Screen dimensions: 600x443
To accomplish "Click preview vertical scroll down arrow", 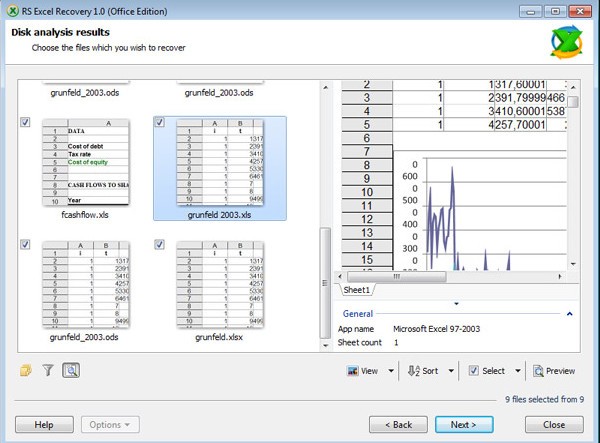I will point(573,264).
